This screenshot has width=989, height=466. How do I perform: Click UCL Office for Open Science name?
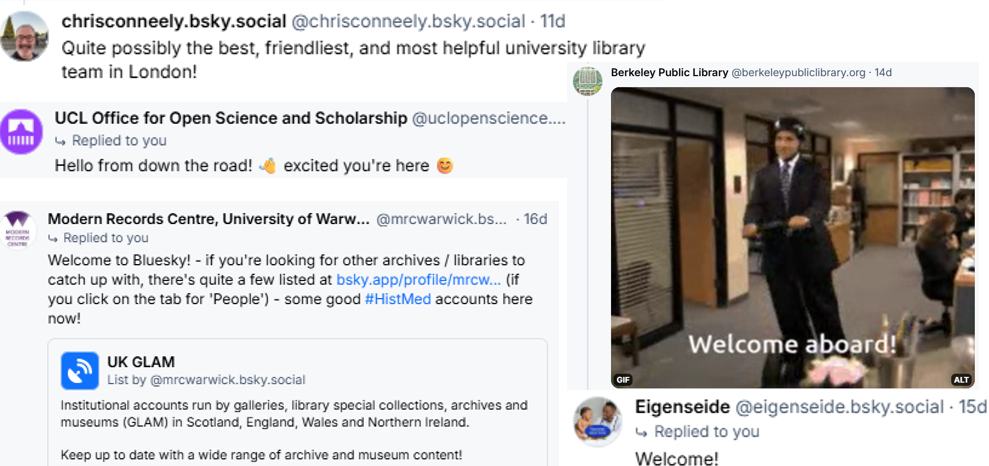point(231,118)
